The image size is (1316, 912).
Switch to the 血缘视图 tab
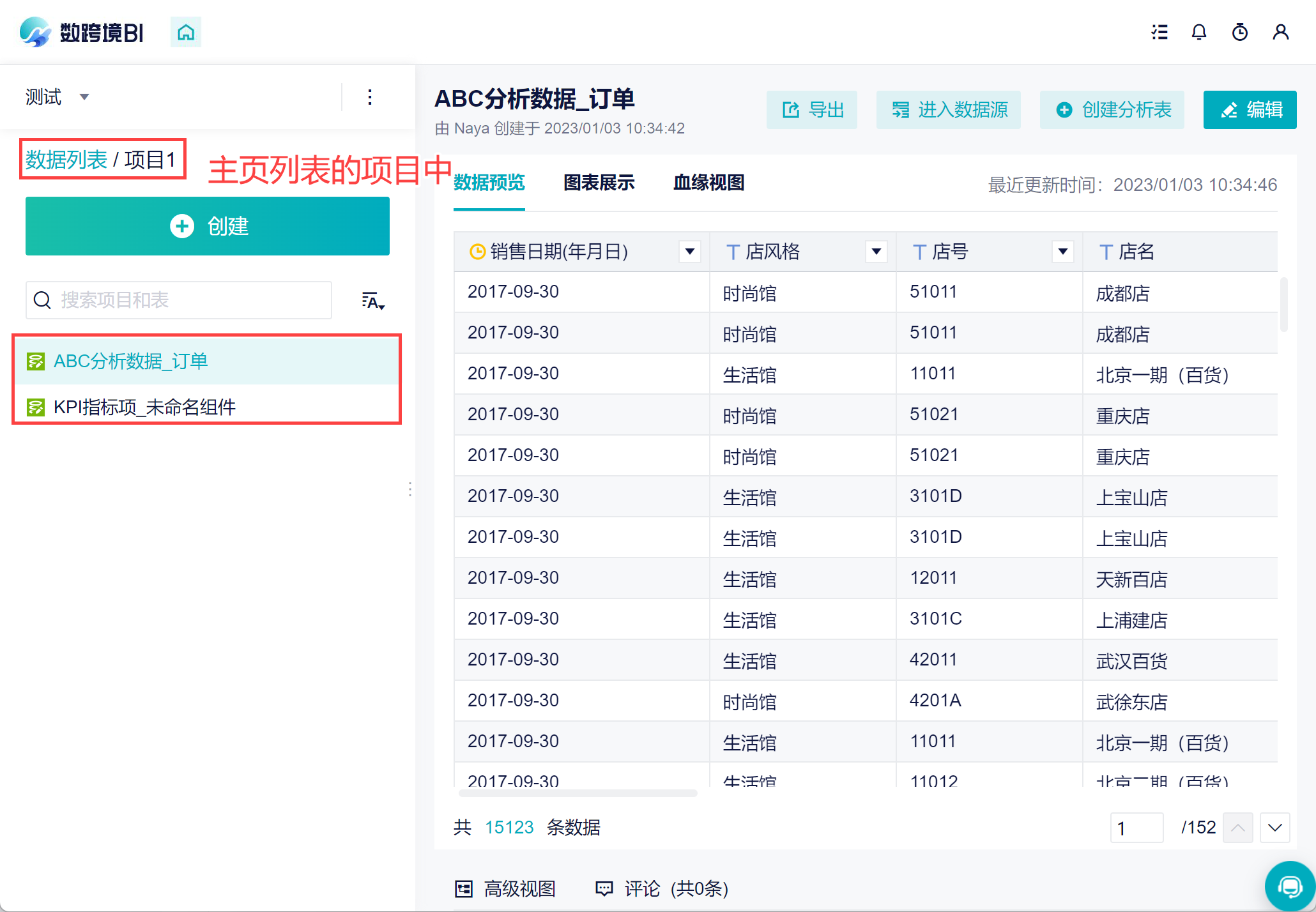coord(708,183)
